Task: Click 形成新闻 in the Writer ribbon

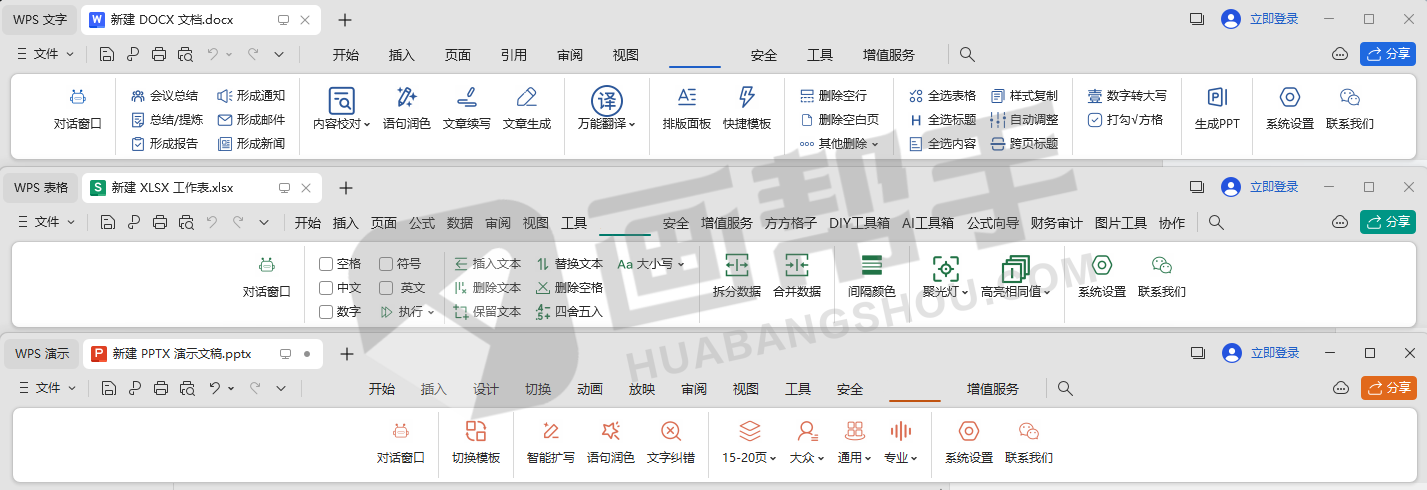Action: [251, 143]
